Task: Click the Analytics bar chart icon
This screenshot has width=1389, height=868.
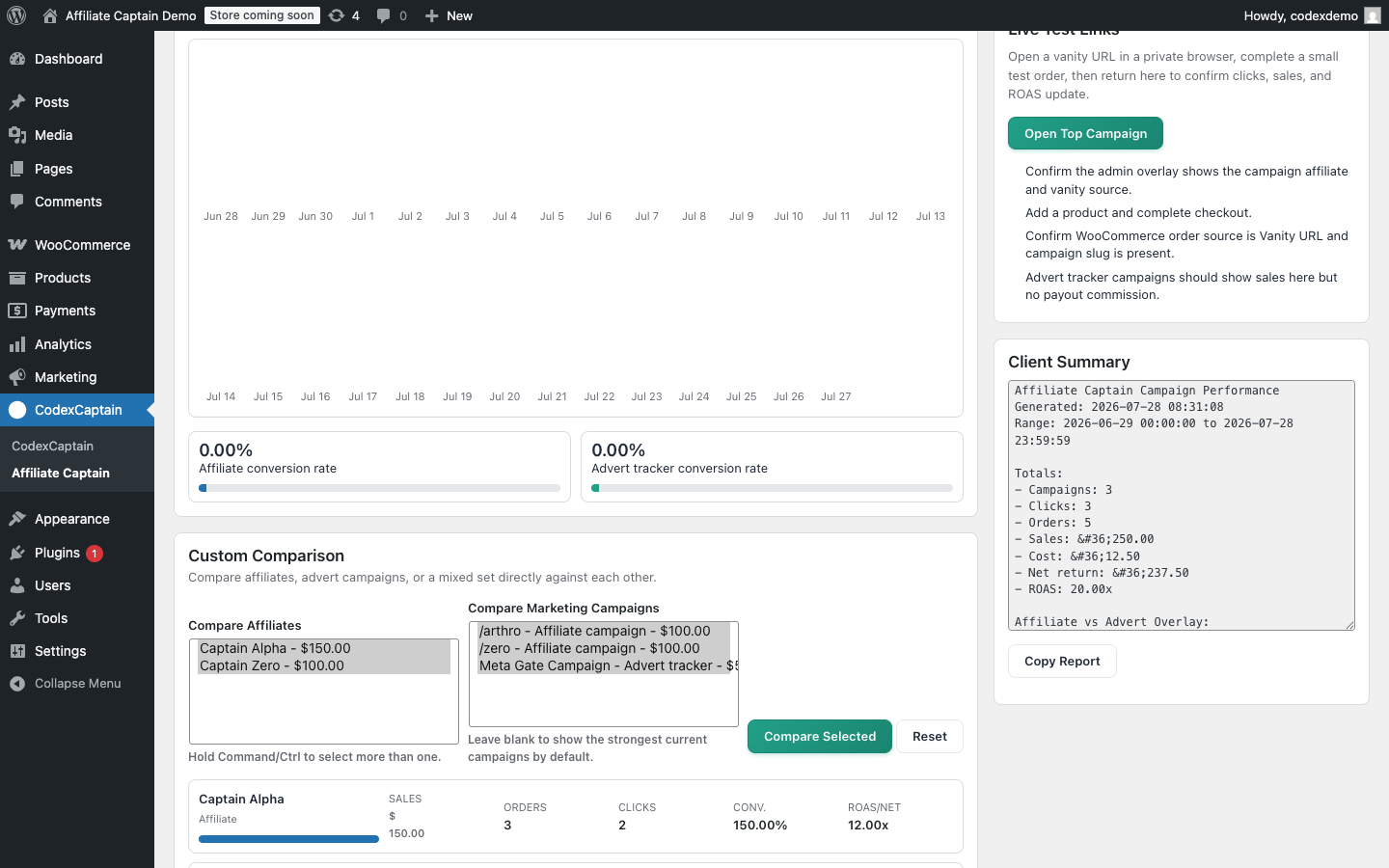Action: coord(17,344)
